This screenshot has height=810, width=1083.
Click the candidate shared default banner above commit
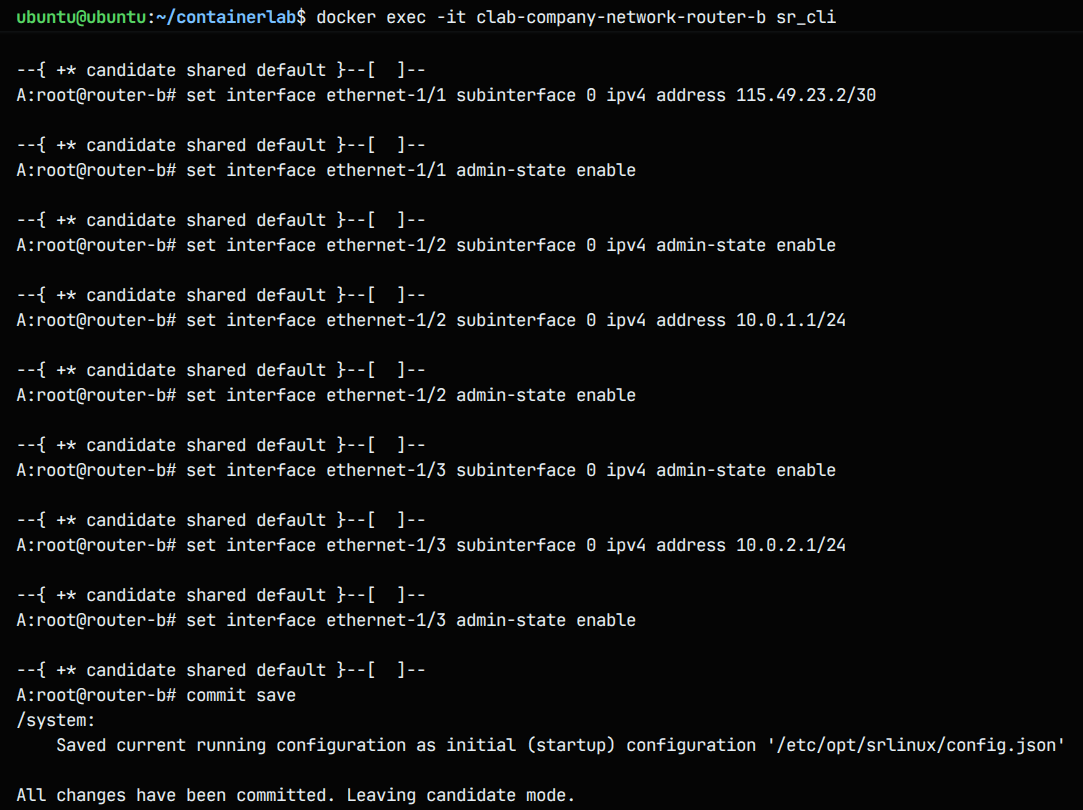(220, 670)
